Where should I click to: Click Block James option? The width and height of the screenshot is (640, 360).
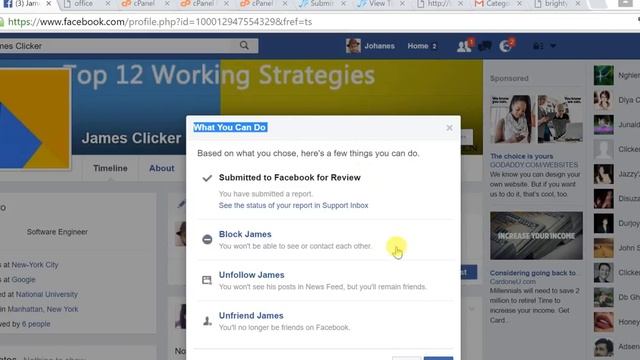245,234
